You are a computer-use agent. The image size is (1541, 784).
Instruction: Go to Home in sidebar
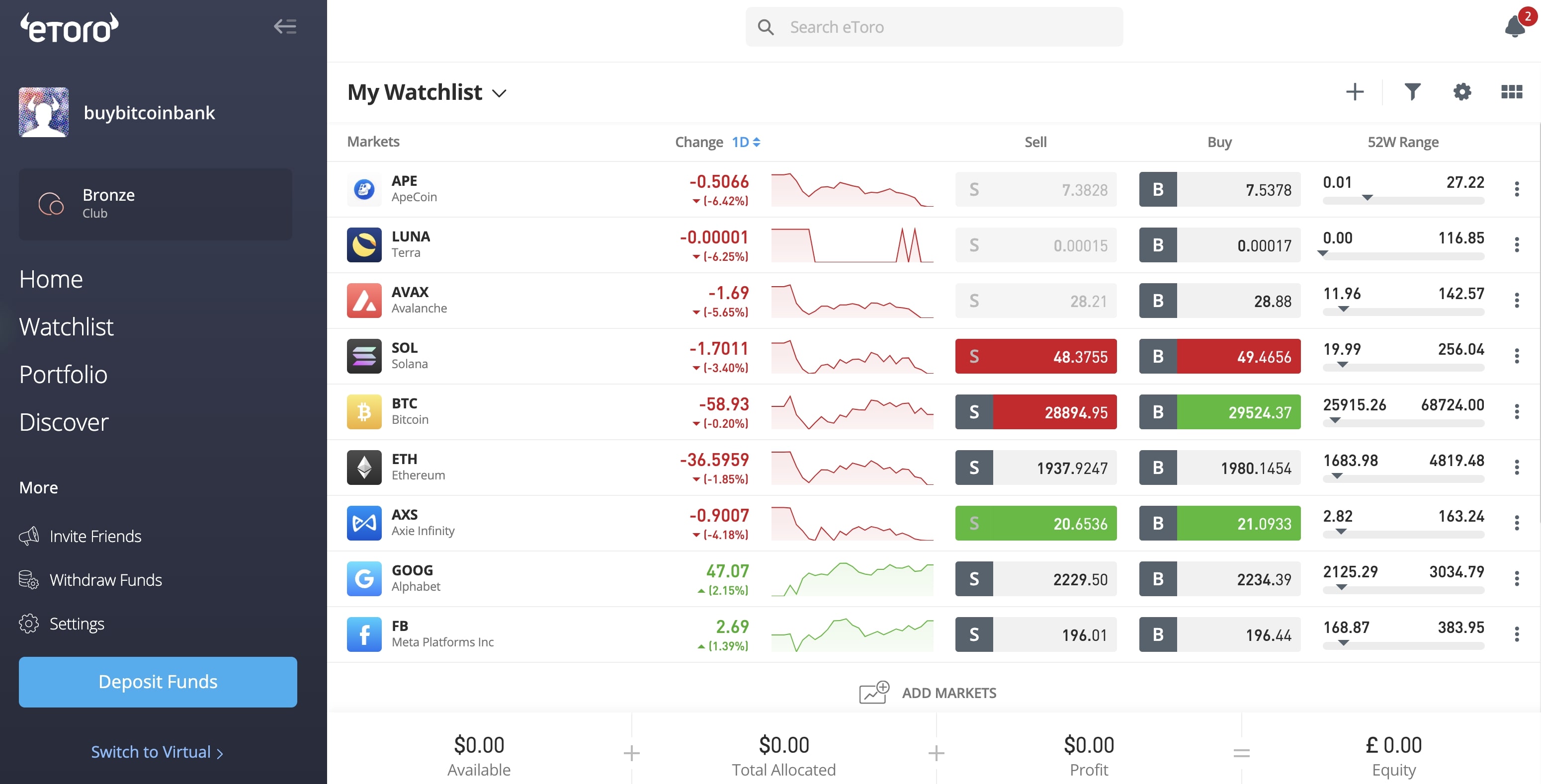coord(51,279)
